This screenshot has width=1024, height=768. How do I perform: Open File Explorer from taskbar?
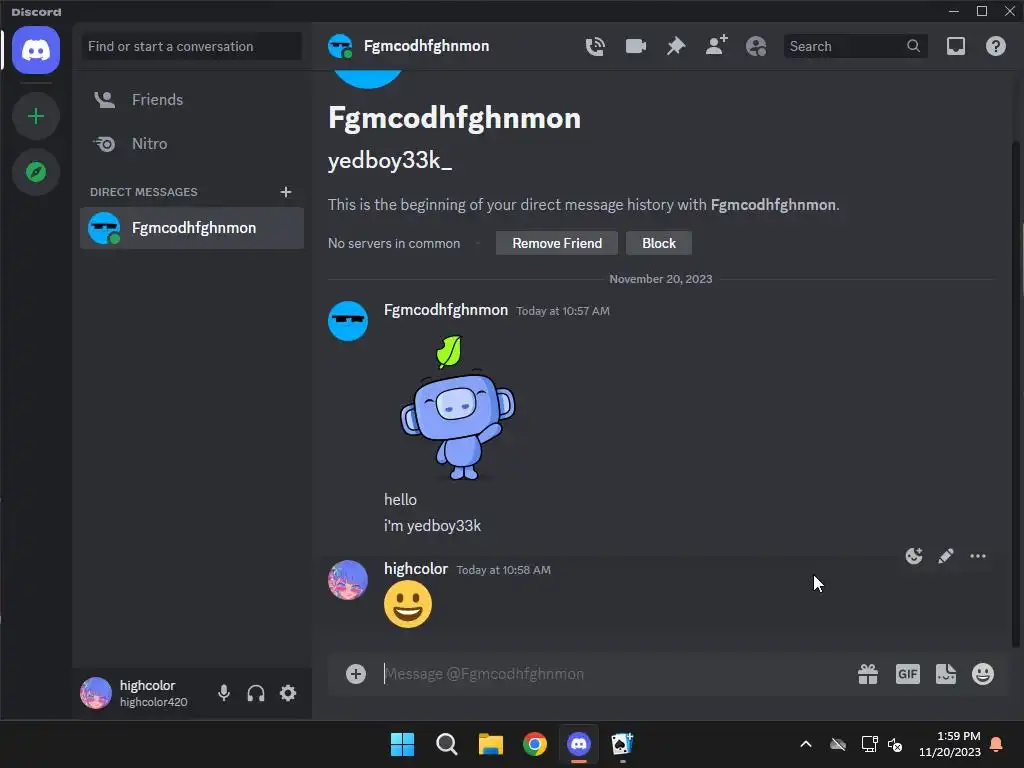point(490,744)
